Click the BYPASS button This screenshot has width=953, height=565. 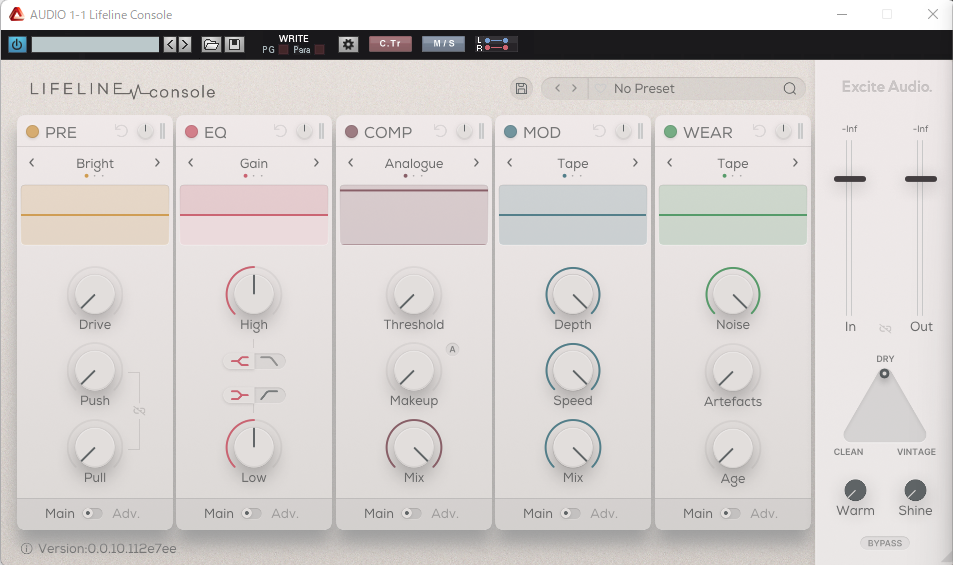[885, 543]
